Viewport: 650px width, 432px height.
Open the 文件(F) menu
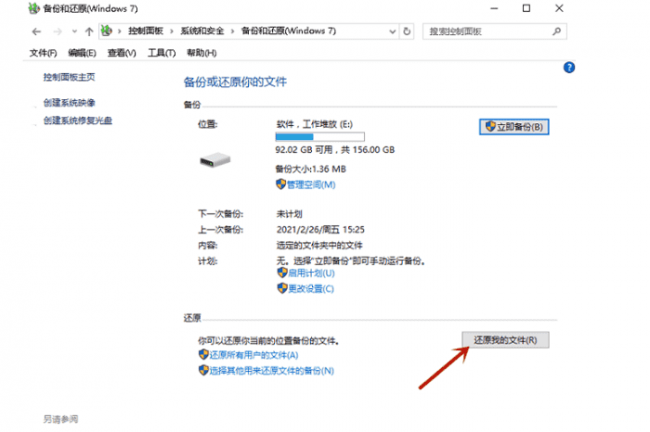[43, 53]
